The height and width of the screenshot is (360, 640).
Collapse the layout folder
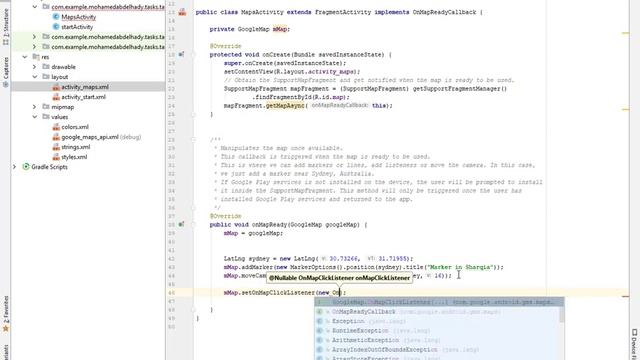click(35, 77)
